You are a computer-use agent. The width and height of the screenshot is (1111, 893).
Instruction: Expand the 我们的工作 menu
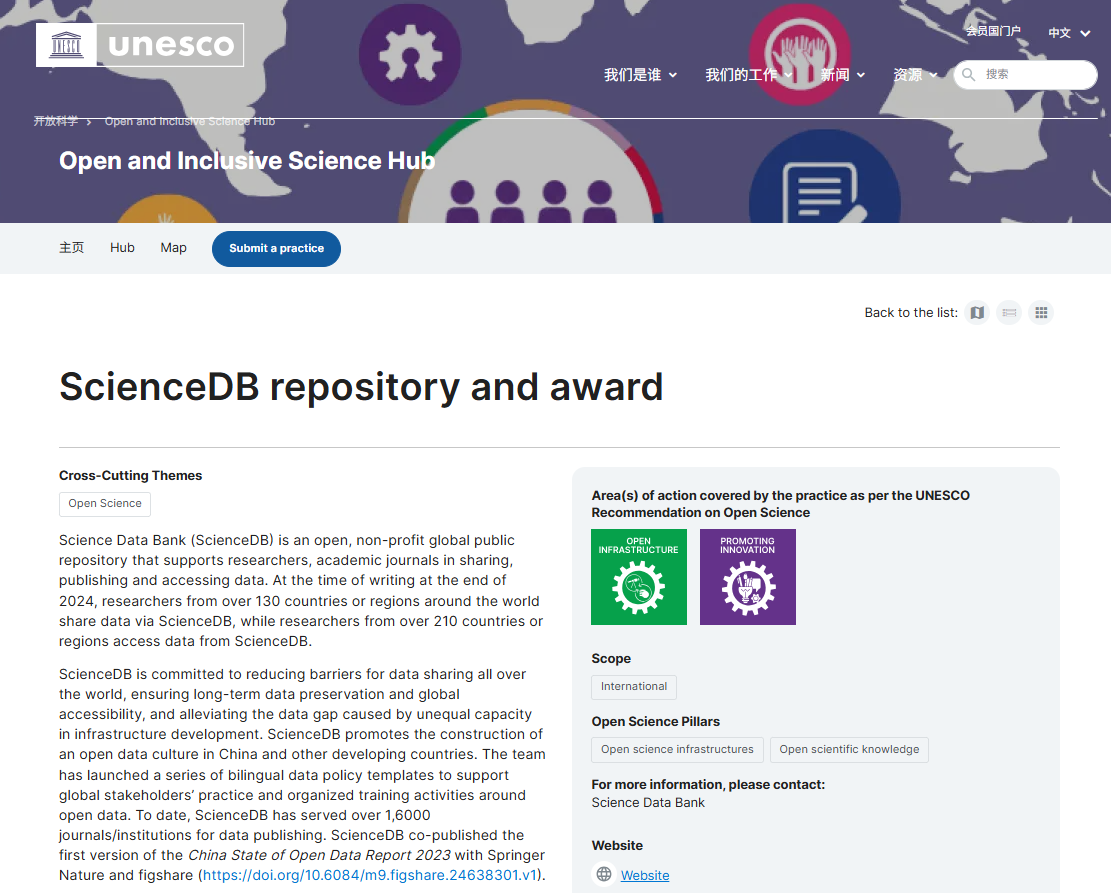click(x=749, y=74)
